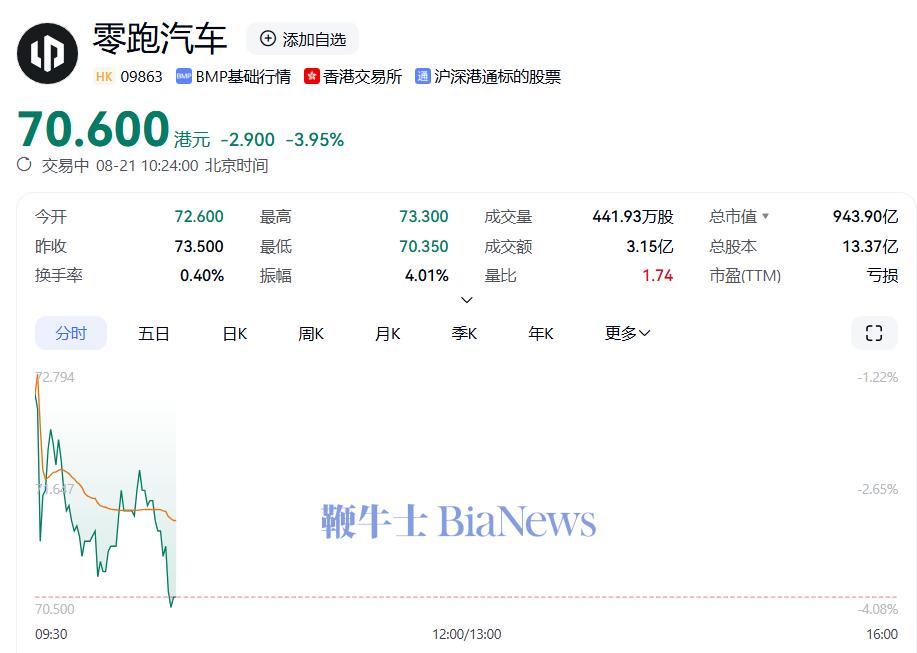Click the 成交量 value 441.93万股
Screen dimensions: 917x653
pos(633,216)
